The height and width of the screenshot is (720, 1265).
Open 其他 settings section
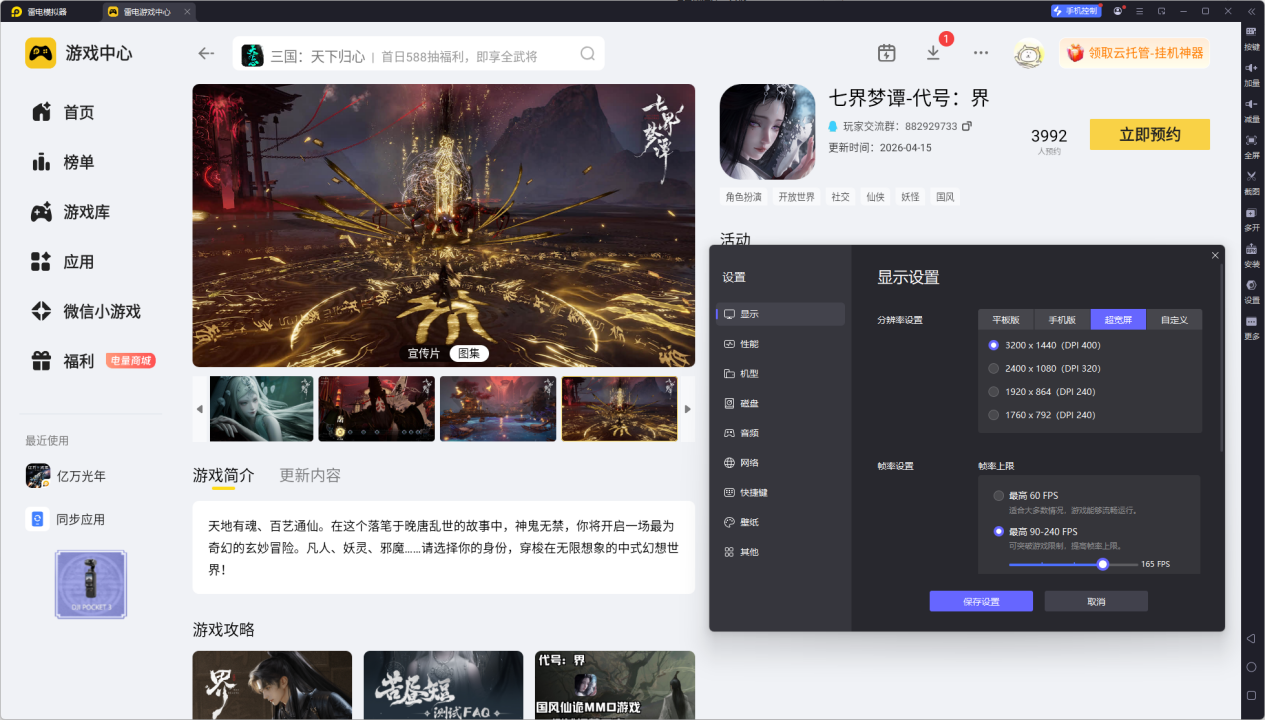[781, 551]
